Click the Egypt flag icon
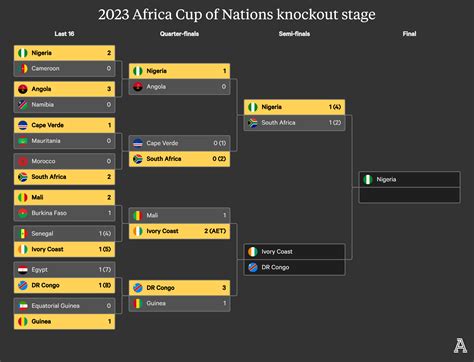Viewport: 474px width, 362px height. coord(23,270)
